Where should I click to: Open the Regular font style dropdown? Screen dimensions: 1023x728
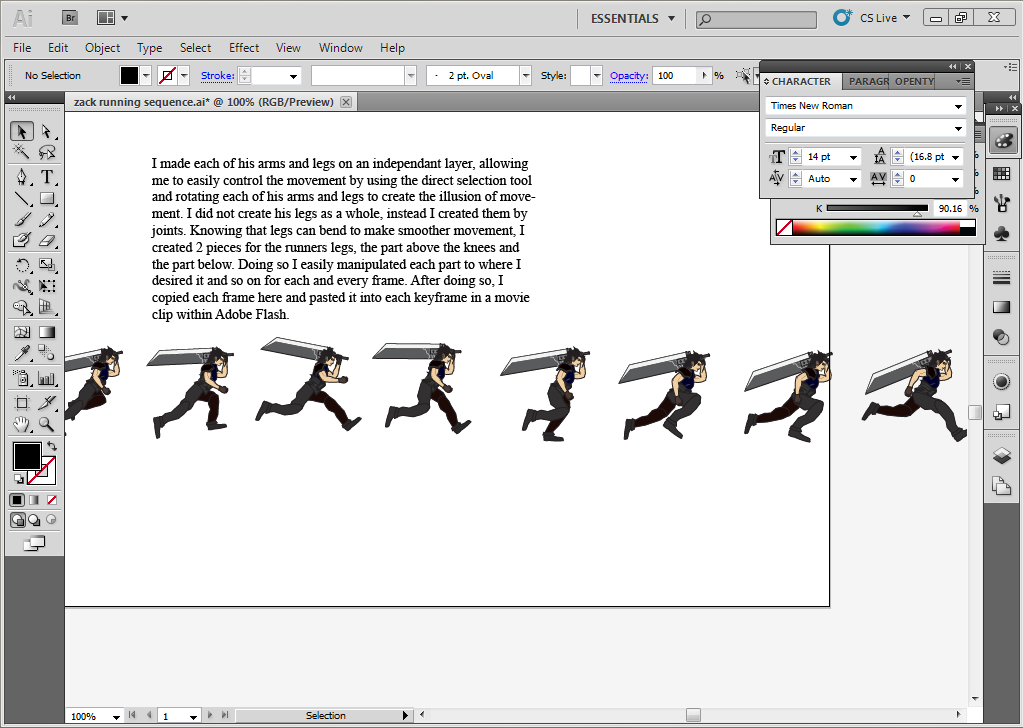958,129
